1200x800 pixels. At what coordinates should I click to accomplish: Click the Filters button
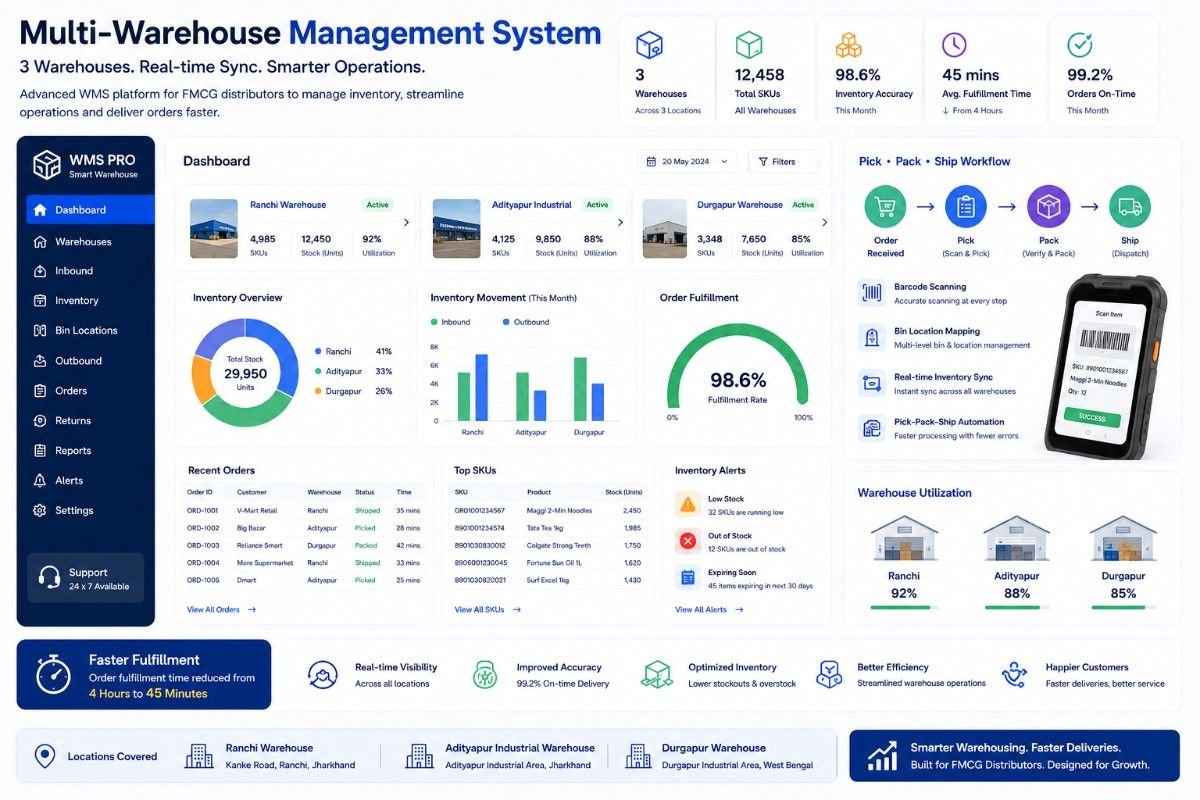(x=783, y=161)
